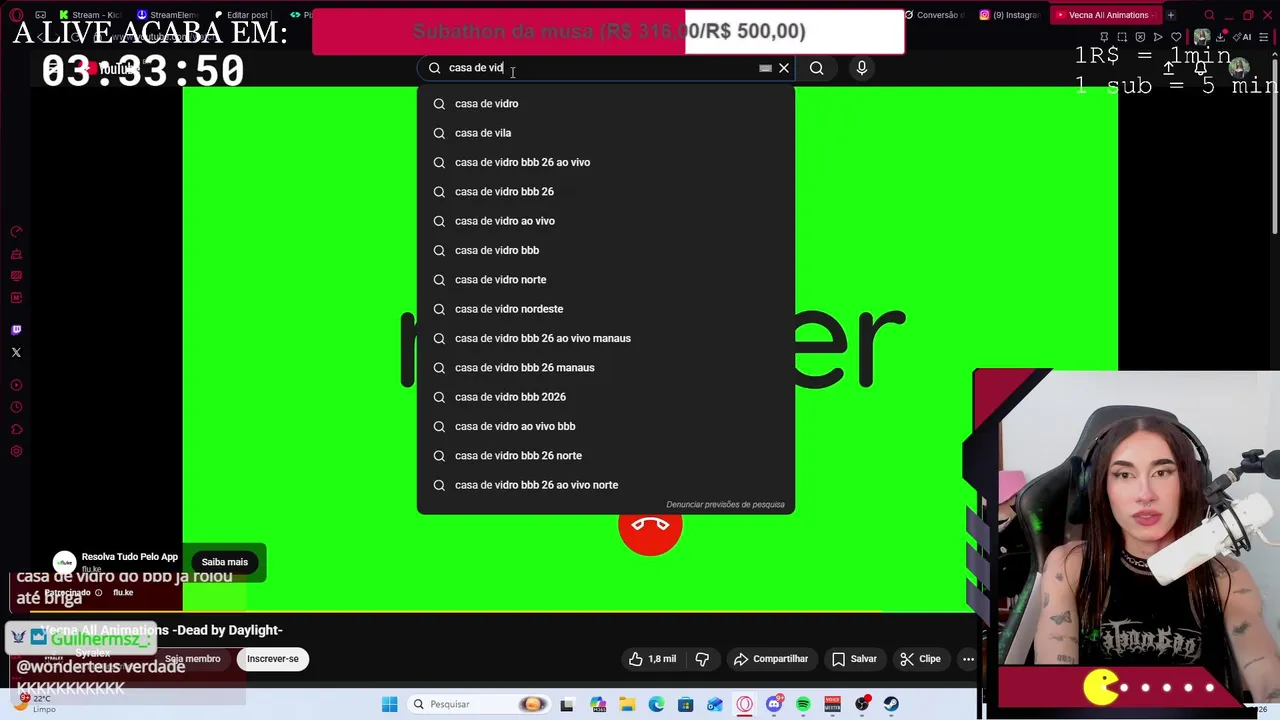Select suggestion "casa de vidro norte"
Image resolution: width=1280 pixels, height=720 pixels.
pos(606,279)
